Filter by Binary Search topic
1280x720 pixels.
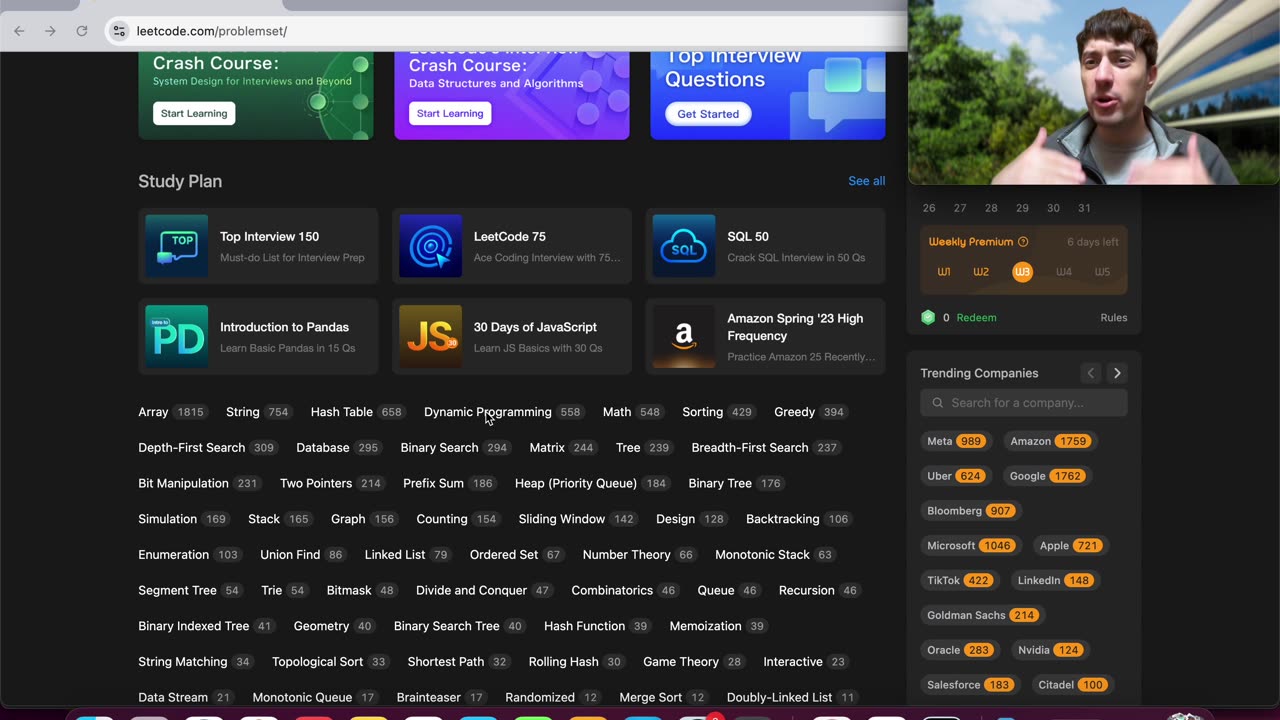[455, 448]
